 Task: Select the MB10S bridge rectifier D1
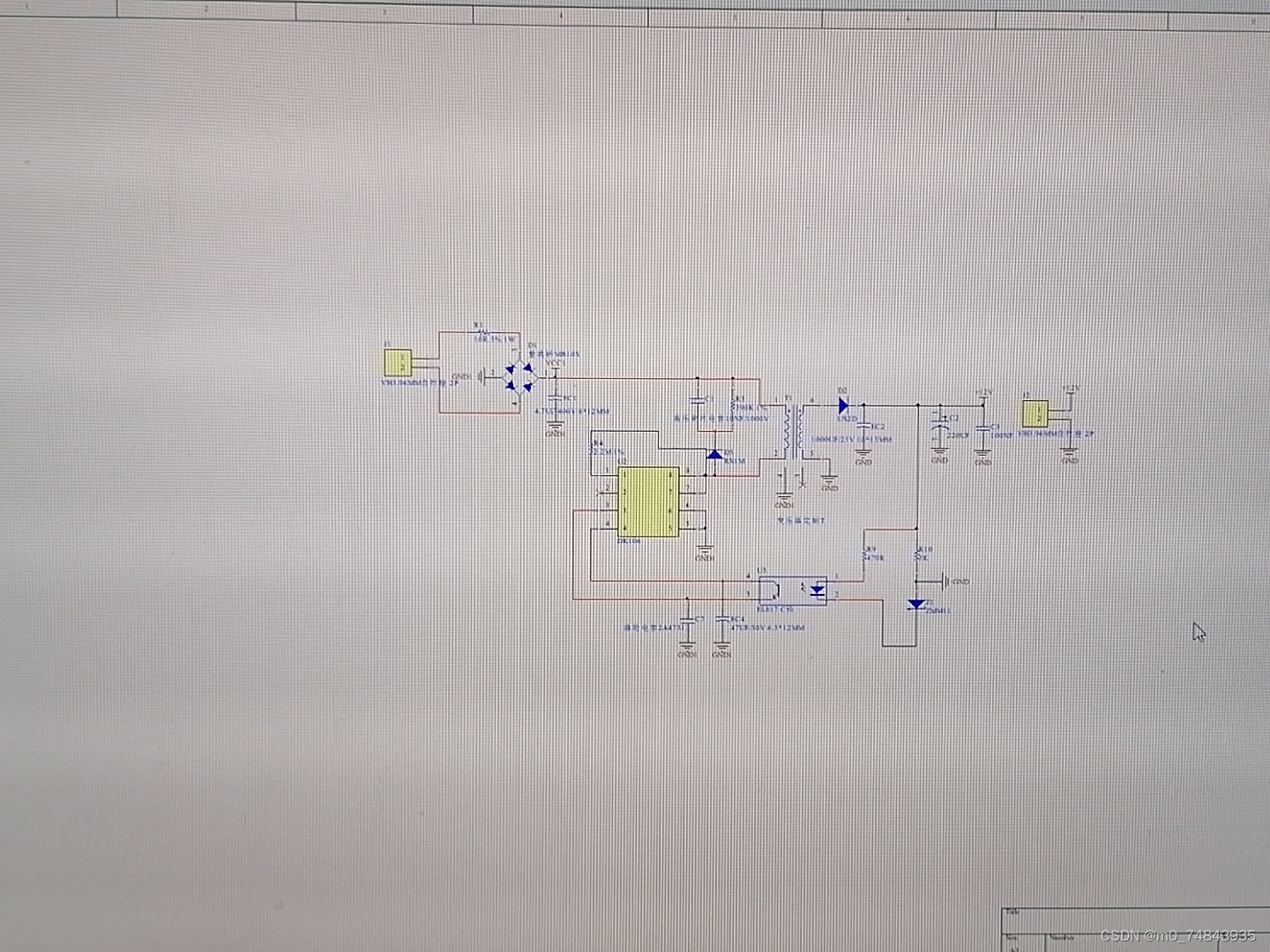522,377
